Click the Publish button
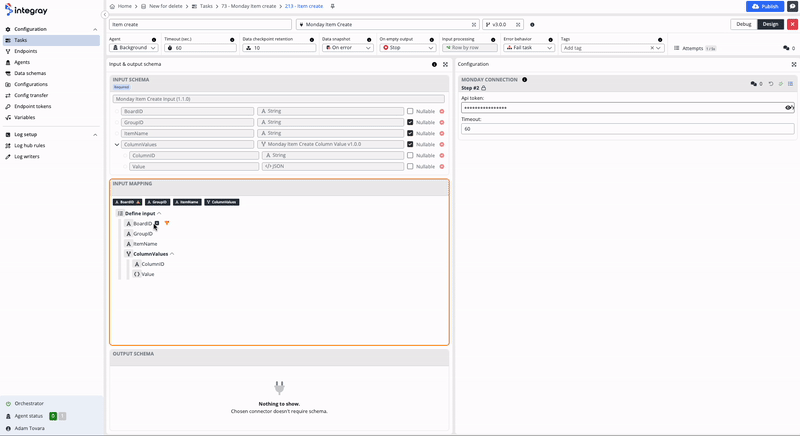The image size is (800, 436). click(765, 6)
